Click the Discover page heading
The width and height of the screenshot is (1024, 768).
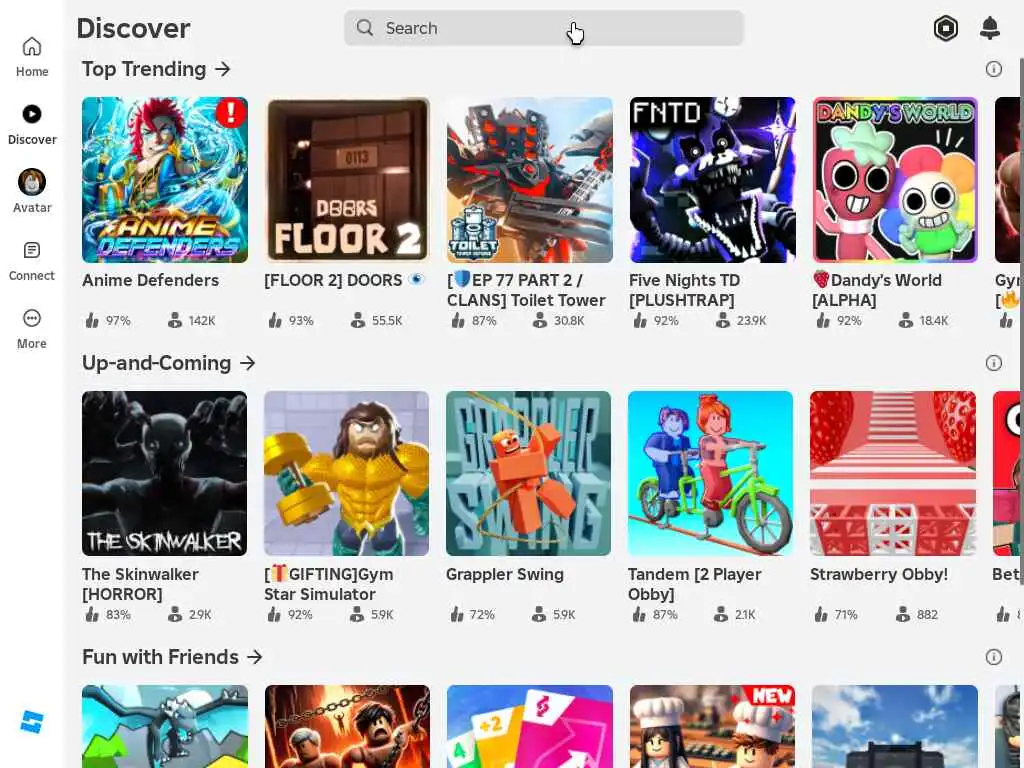coord(133,28)
